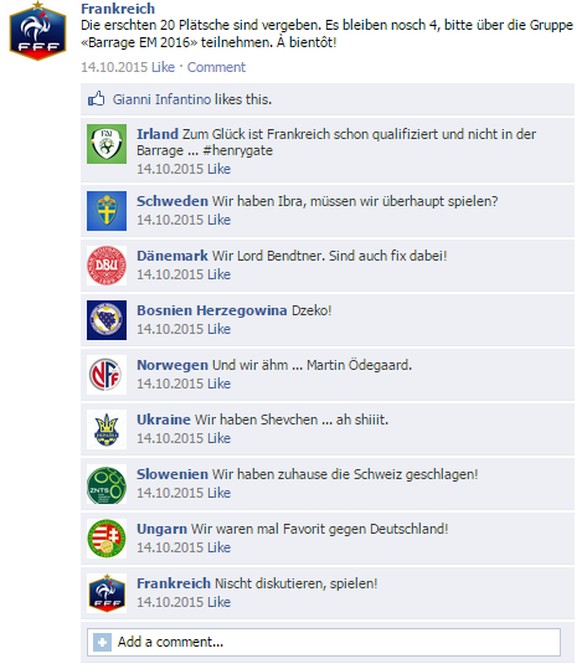582x669 pixels.
Task: Click the thumbs-up icon beside Gianni Infantino
Action: click(96, 99)
